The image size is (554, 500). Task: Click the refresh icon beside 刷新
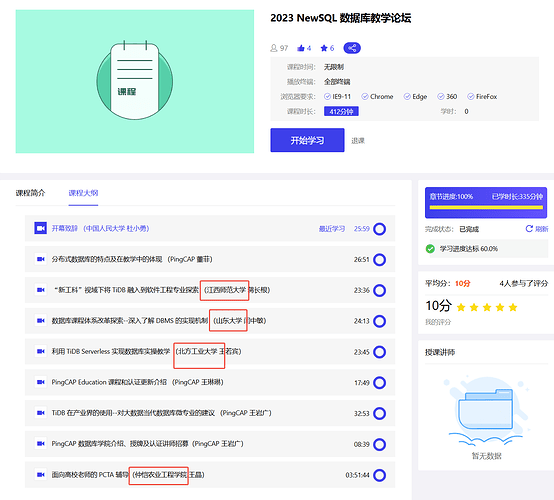tap(529, 229)
